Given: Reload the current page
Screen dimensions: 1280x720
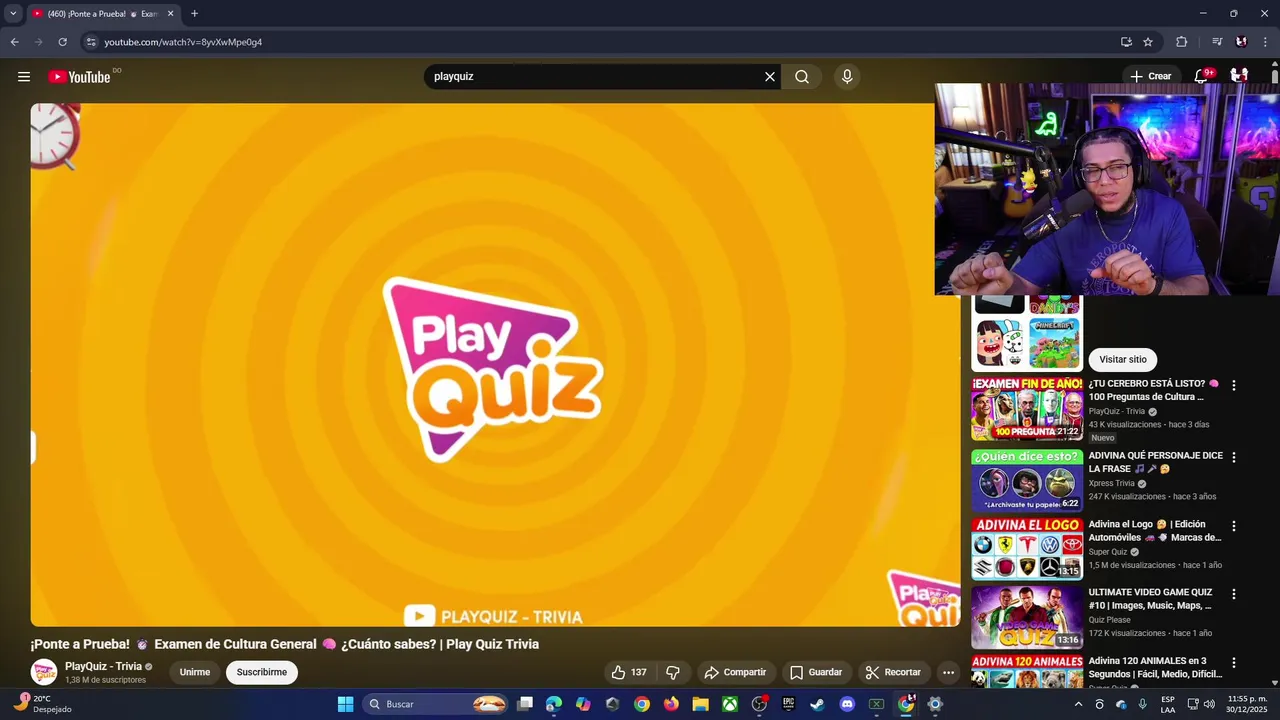Looking at the screenshot, I should (x=62, y=42).
